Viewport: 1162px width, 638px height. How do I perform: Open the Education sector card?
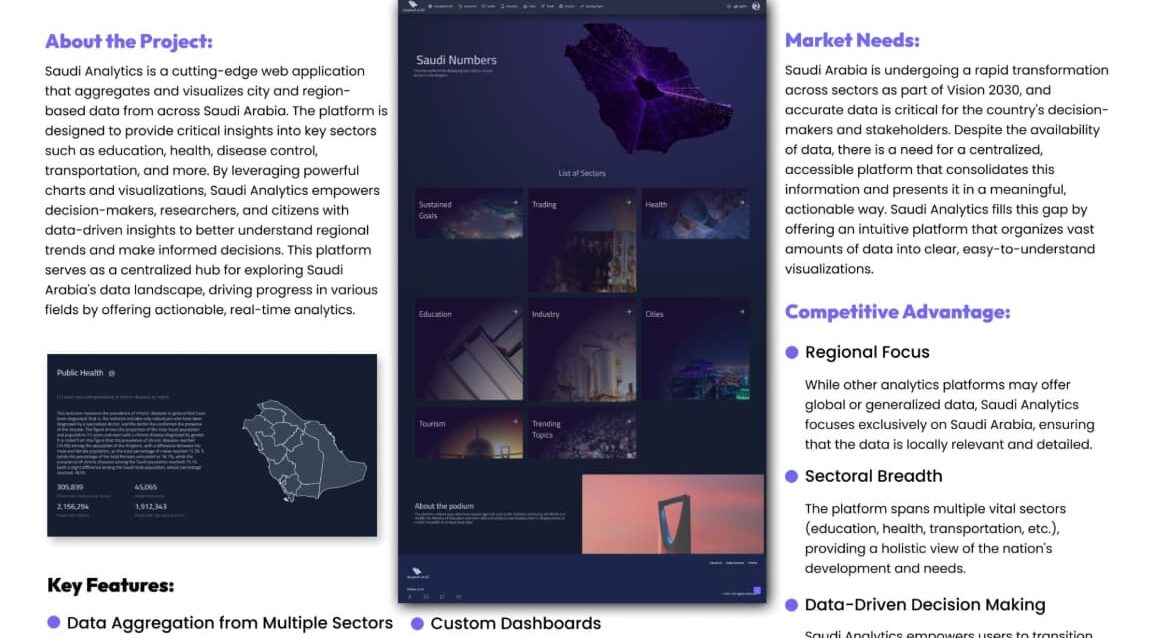click(x=469, y=349)
